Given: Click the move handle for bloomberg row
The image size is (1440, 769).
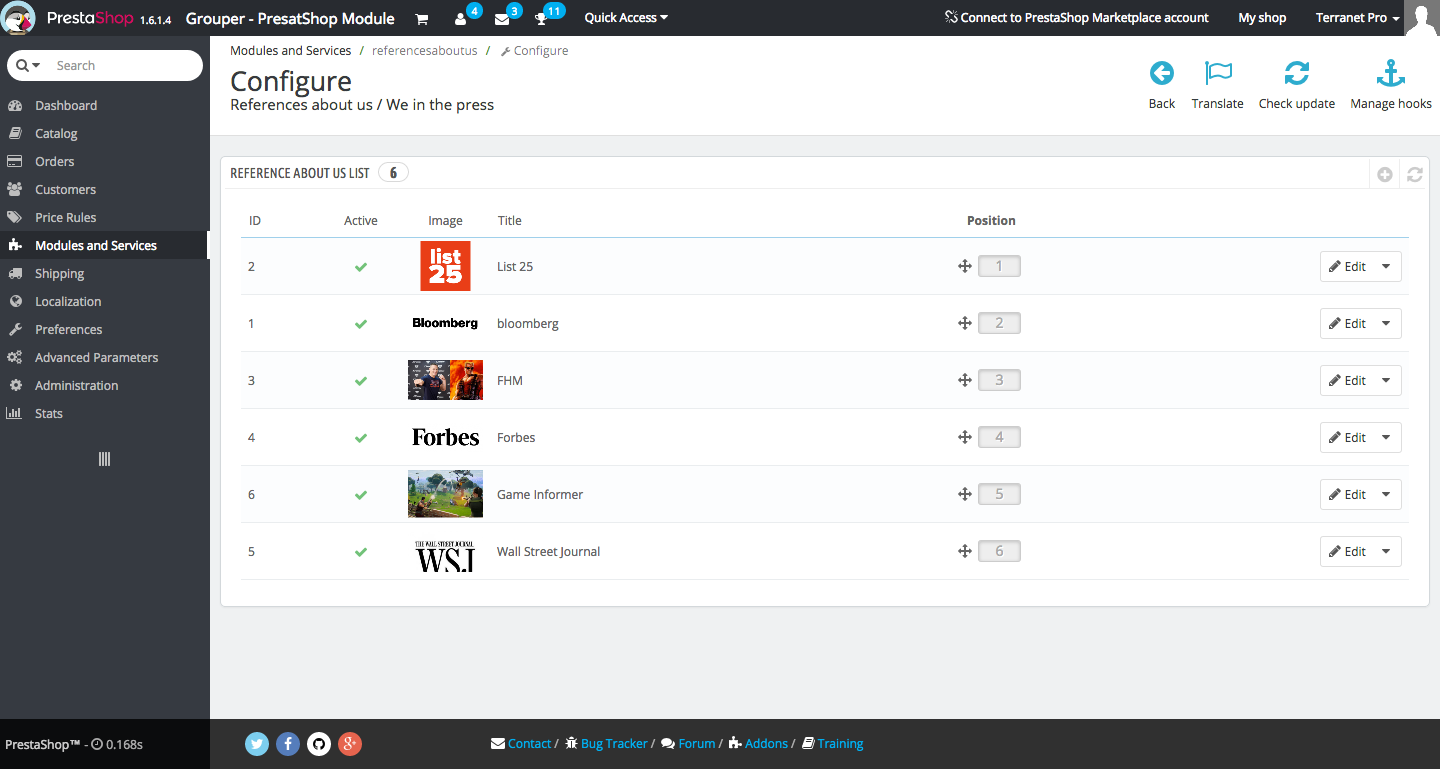Looking at the screenshot, I should [x=965, y=323].
